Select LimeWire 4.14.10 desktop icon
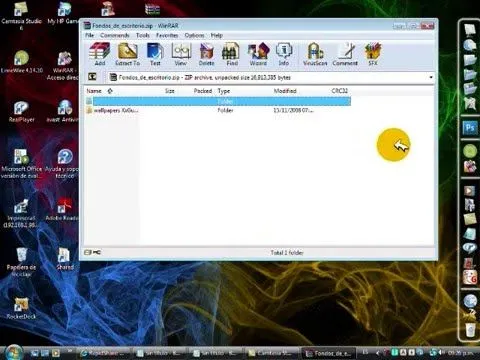This screenshot has width=480, height=360. [x=22, y=62]
